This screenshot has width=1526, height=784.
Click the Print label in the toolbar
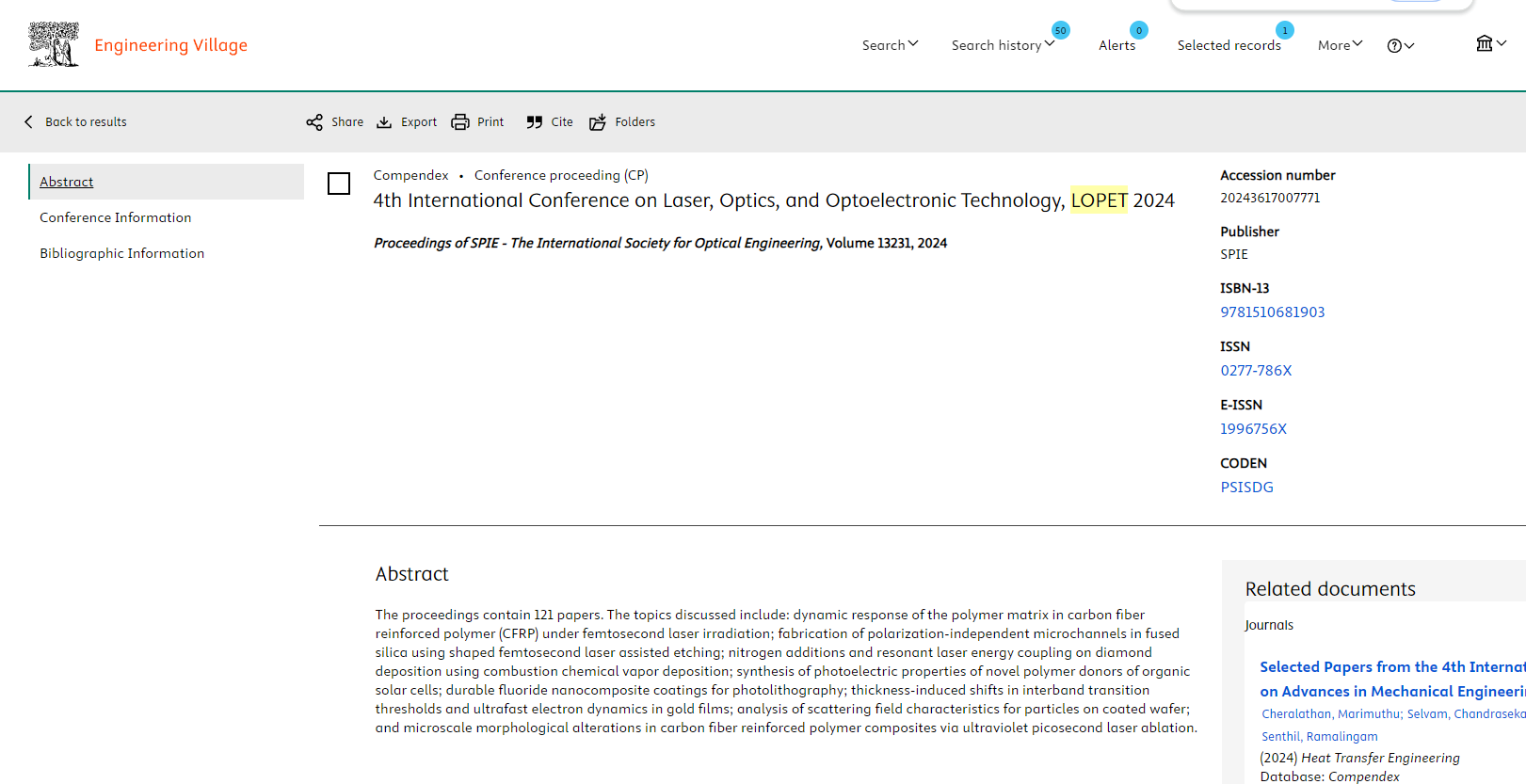(490, 122)
